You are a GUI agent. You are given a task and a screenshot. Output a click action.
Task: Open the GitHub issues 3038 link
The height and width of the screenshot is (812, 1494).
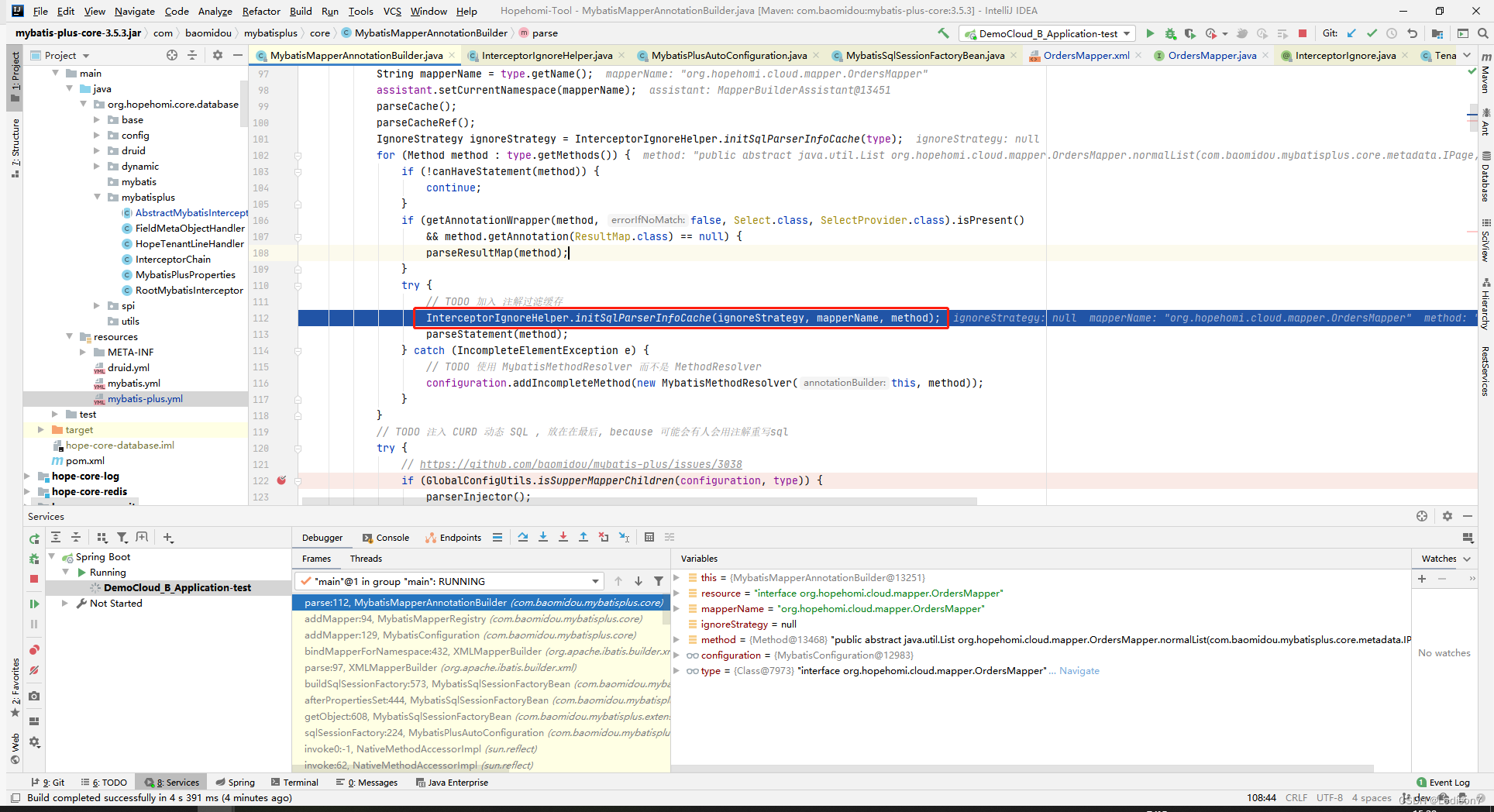coord(580,464)
